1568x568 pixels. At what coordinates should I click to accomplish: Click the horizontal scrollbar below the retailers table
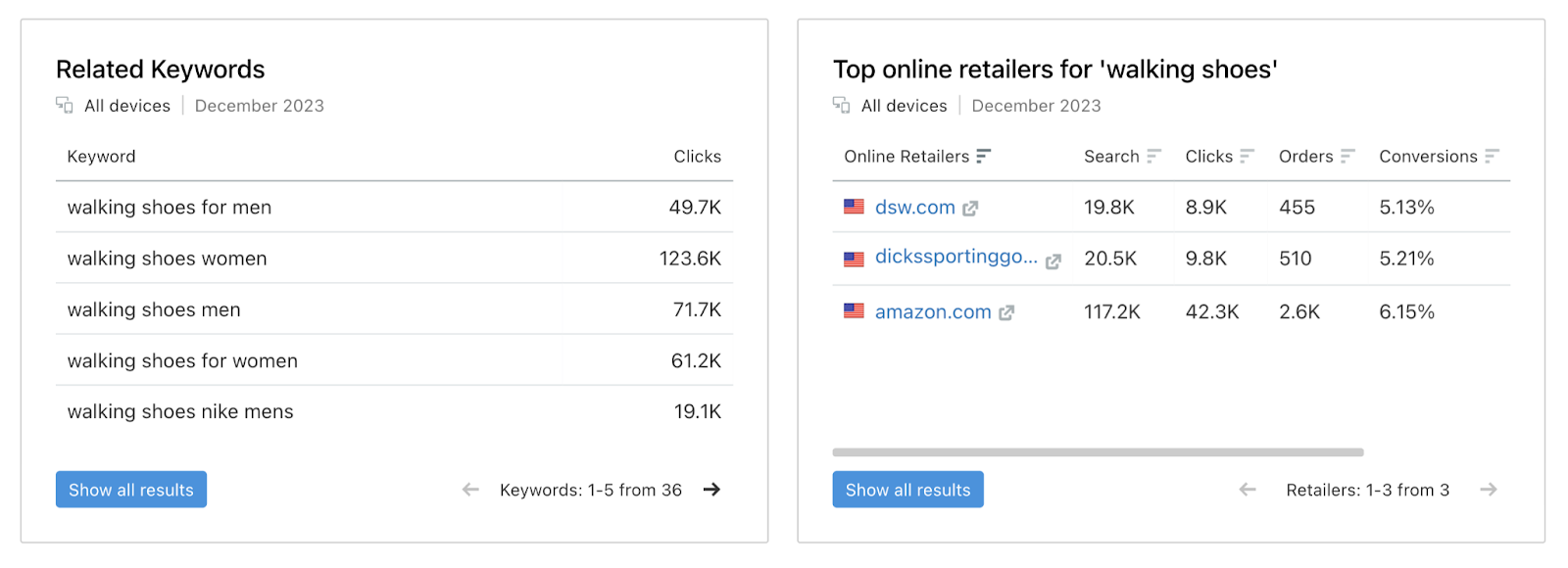[1098, 451]
